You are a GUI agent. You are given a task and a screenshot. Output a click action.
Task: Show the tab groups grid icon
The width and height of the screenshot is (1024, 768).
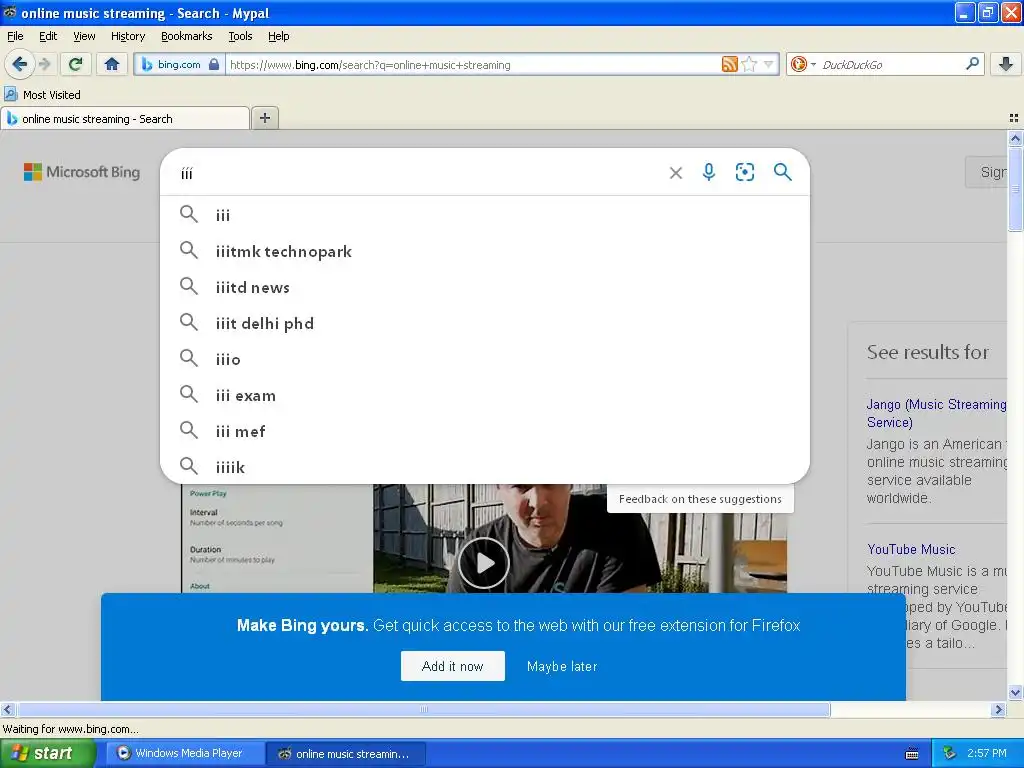[1014, 118]
